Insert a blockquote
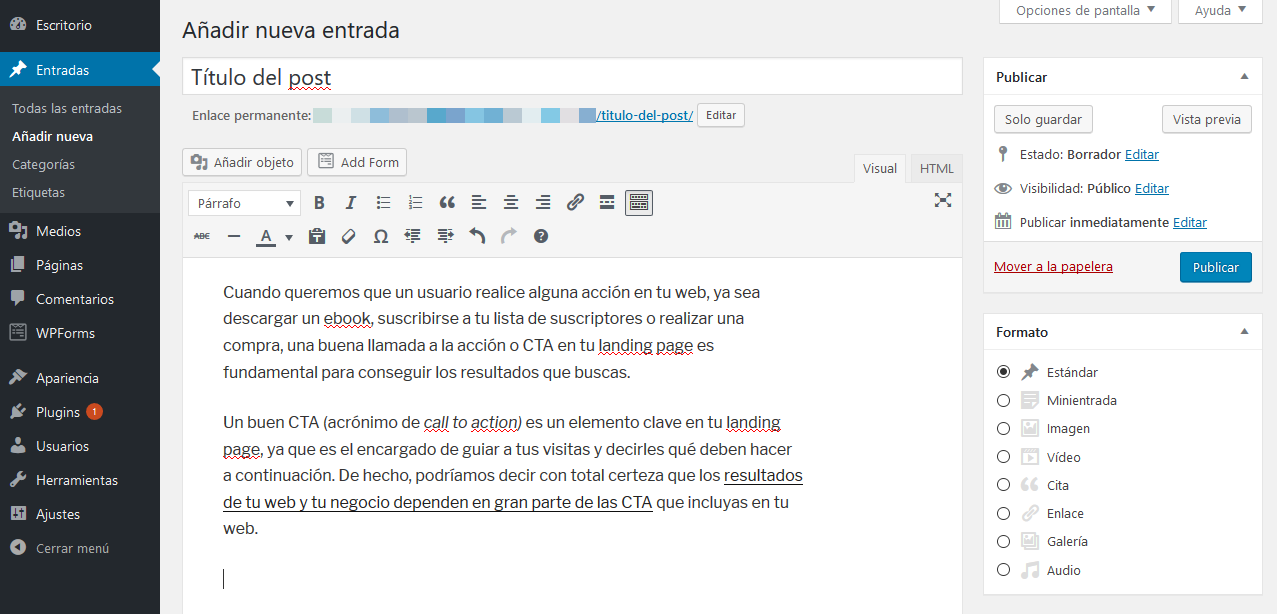The image size is (1277, 614). [x=447, y=202]
